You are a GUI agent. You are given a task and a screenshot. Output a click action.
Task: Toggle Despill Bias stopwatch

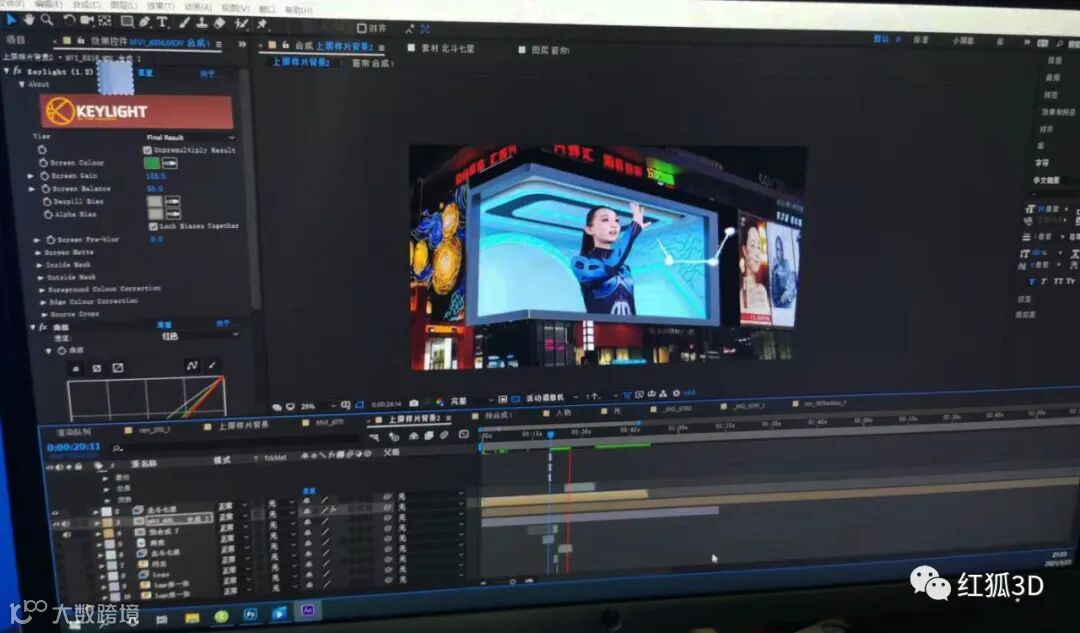tap(48, 201)
